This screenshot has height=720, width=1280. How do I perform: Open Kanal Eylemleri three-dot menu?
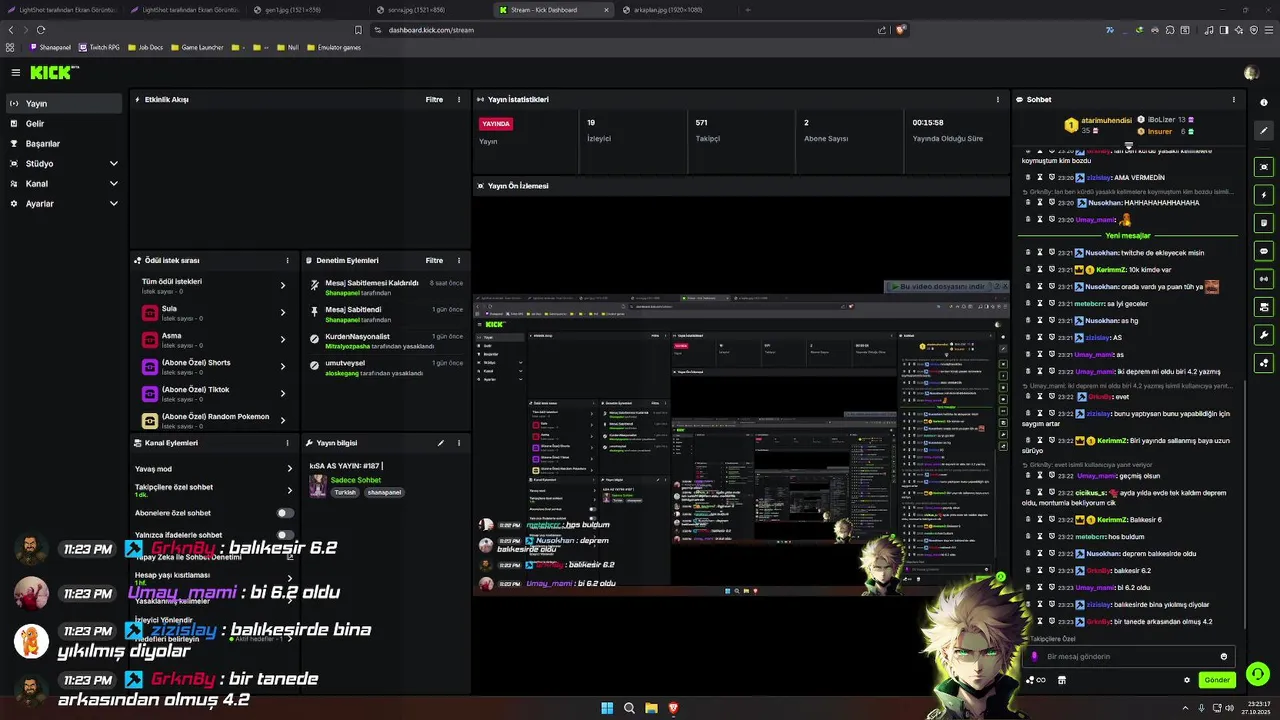287,443
